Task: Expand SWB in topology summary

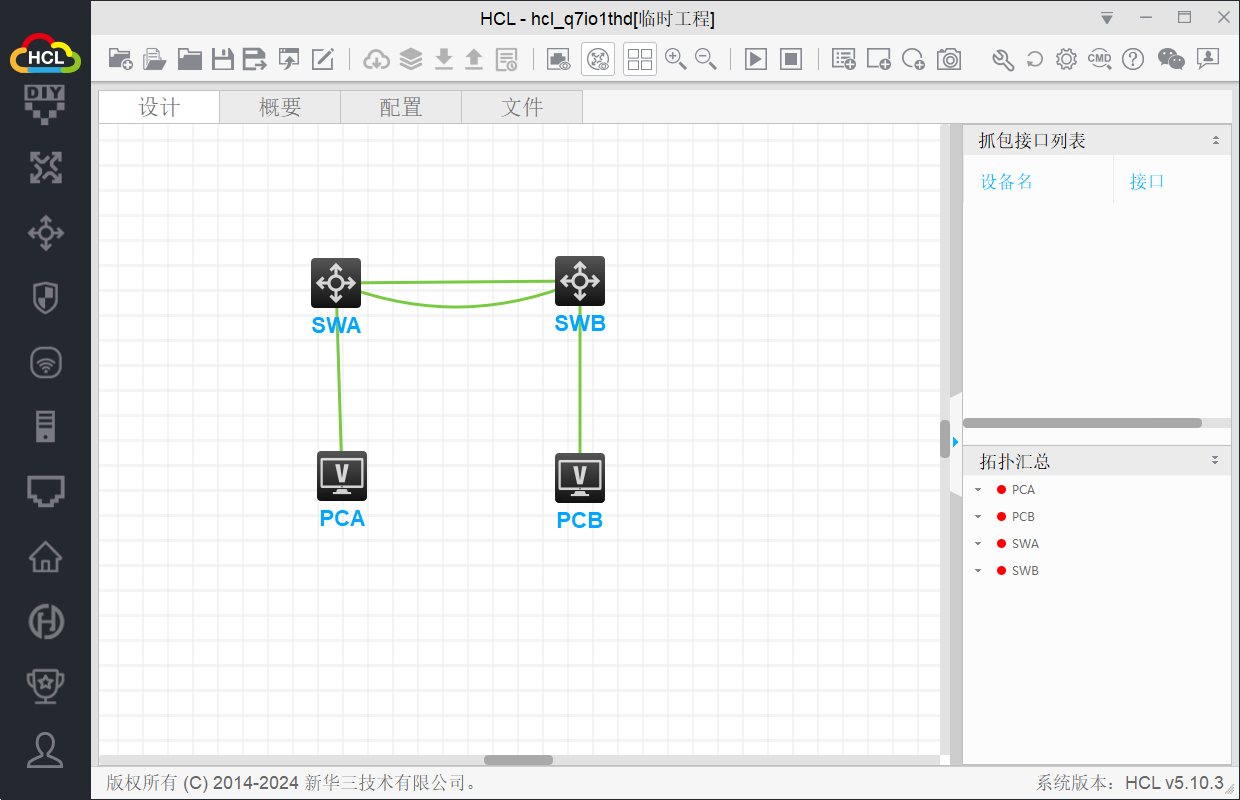Action: tap(978, 571)
